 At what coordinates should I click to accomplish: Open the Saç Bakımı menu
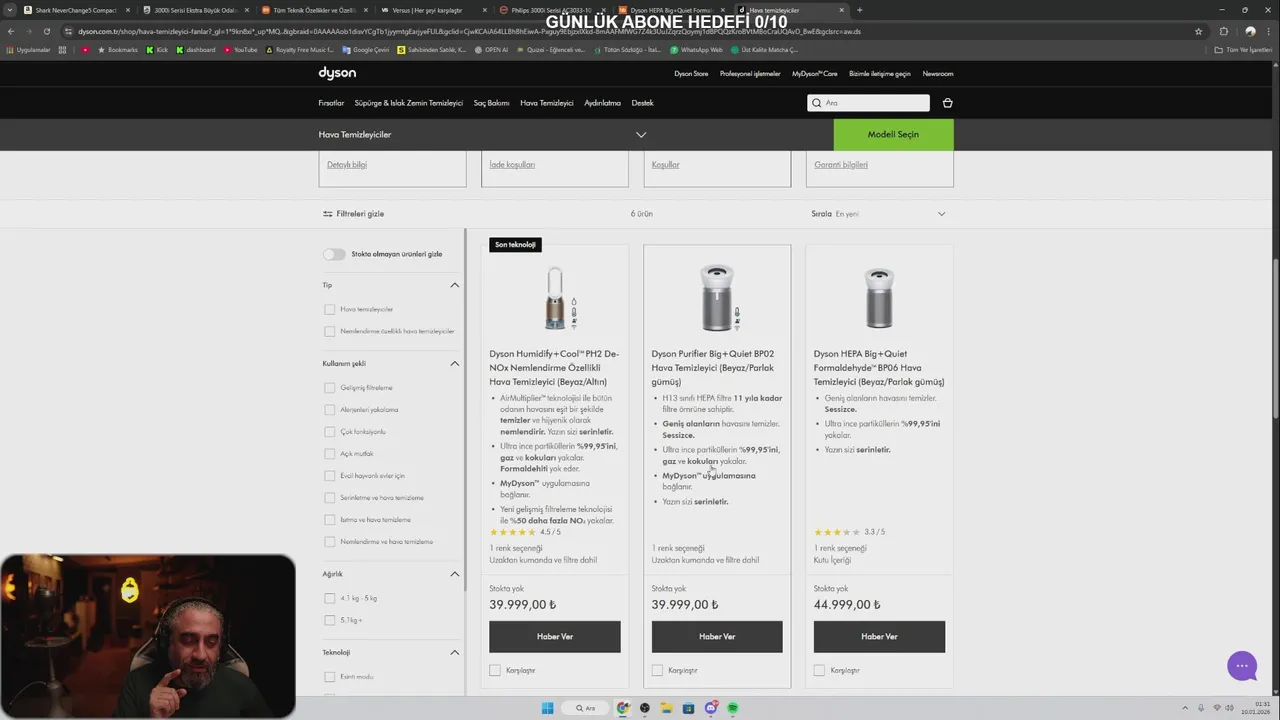coord(491,103)
